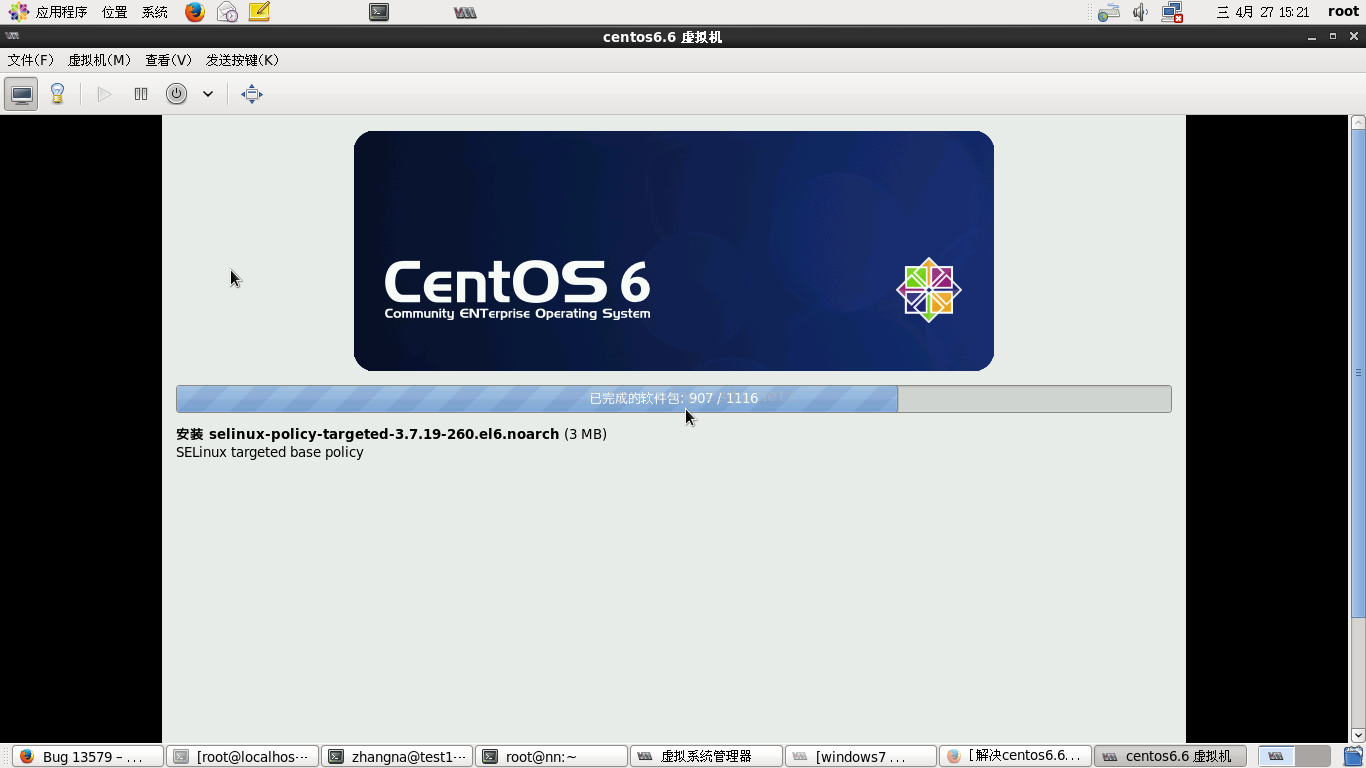
Task: Click the 'SELinux targeted base policy' text
Action: pyautogui.click(x=270, y=452)
